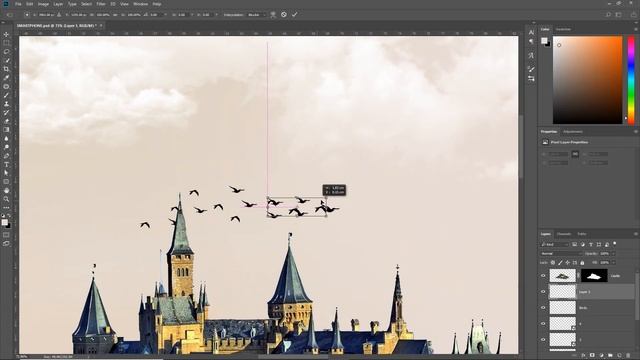Viewport: 640px width, 360px height.
Task: Open the layer filter Kind dropdown
Action: (x=554, y=244)
